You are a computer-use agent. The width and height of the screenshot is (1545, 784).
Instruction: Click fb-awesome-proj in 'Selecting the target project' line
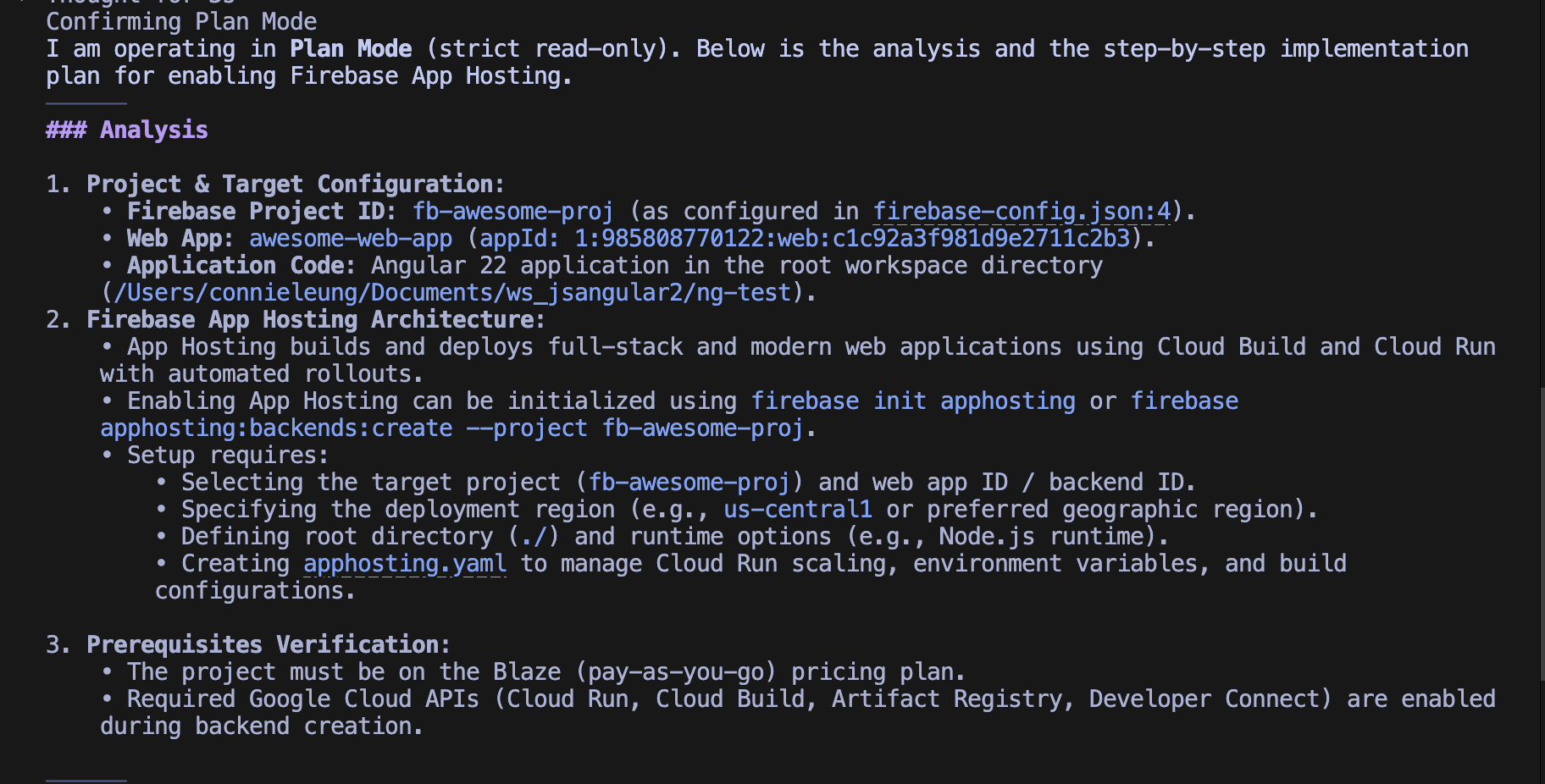pos(689,482)
